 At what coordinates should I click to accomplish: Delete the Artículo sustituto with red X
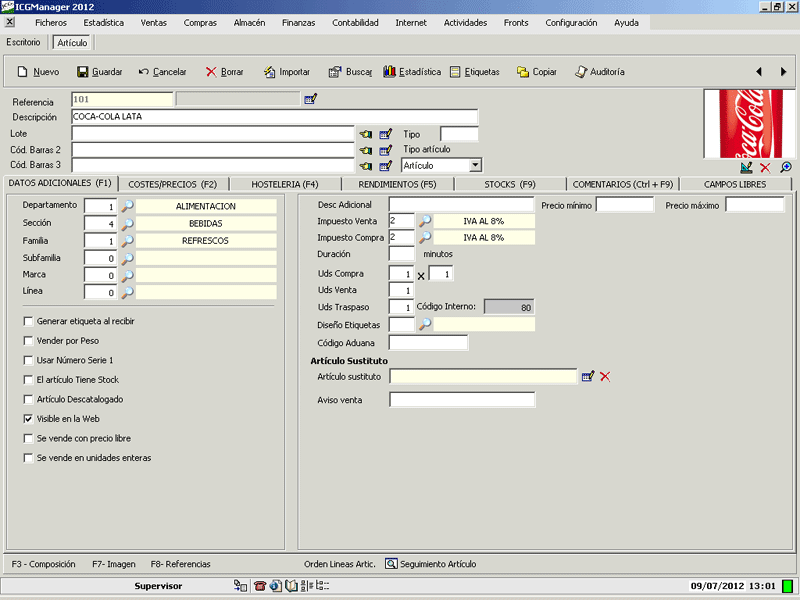[605, 376]
